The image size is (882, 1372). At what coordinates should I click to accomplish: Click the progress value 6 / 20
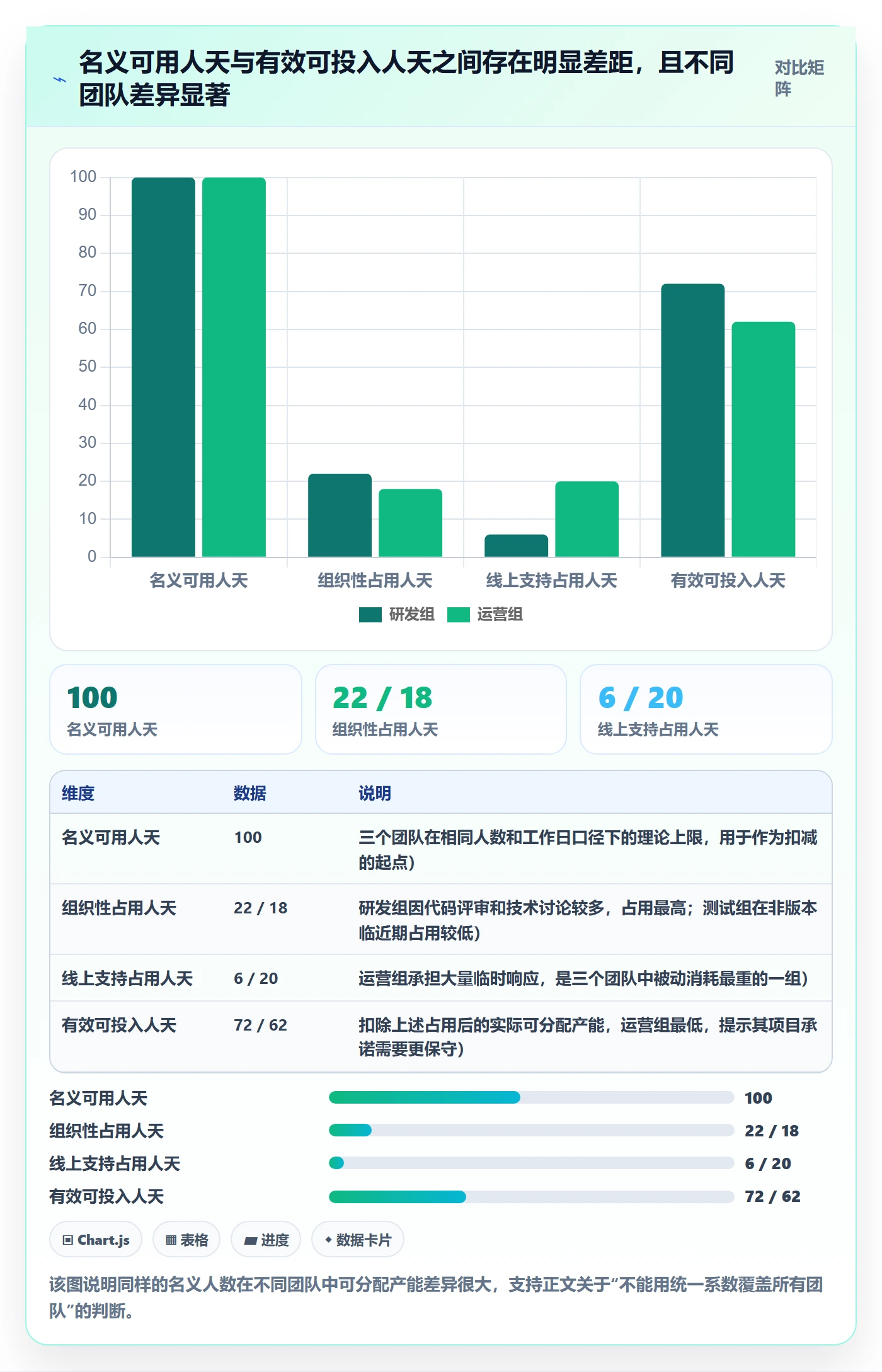pyautogui.click(x=768, y=1163)
